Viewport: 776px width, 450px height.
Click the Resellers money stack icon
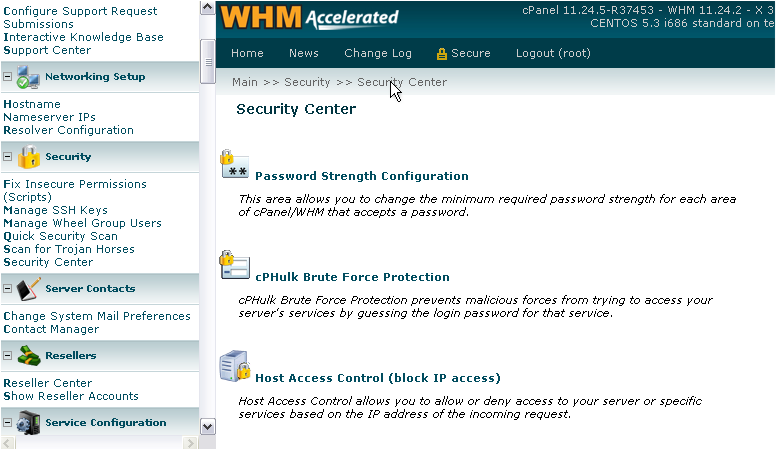29,356
